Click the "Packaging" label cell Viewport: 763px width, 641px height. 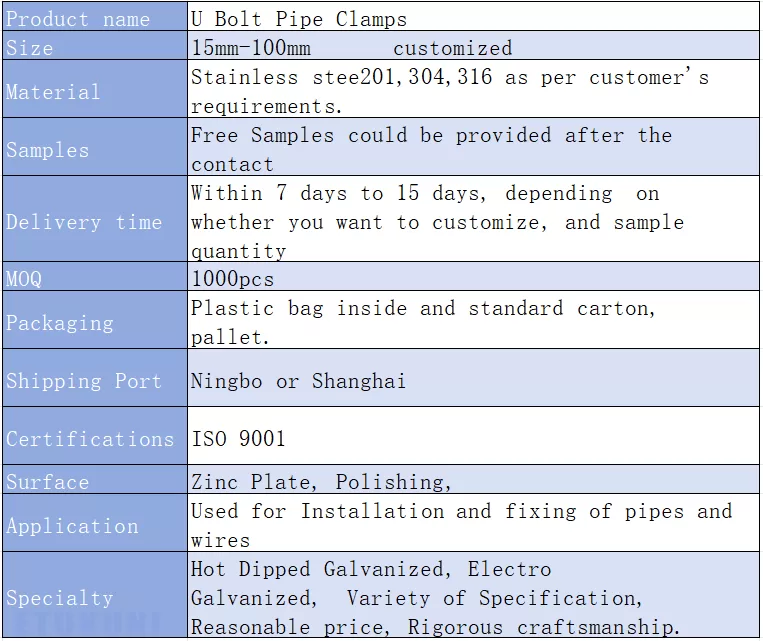[x=94, y=322]
